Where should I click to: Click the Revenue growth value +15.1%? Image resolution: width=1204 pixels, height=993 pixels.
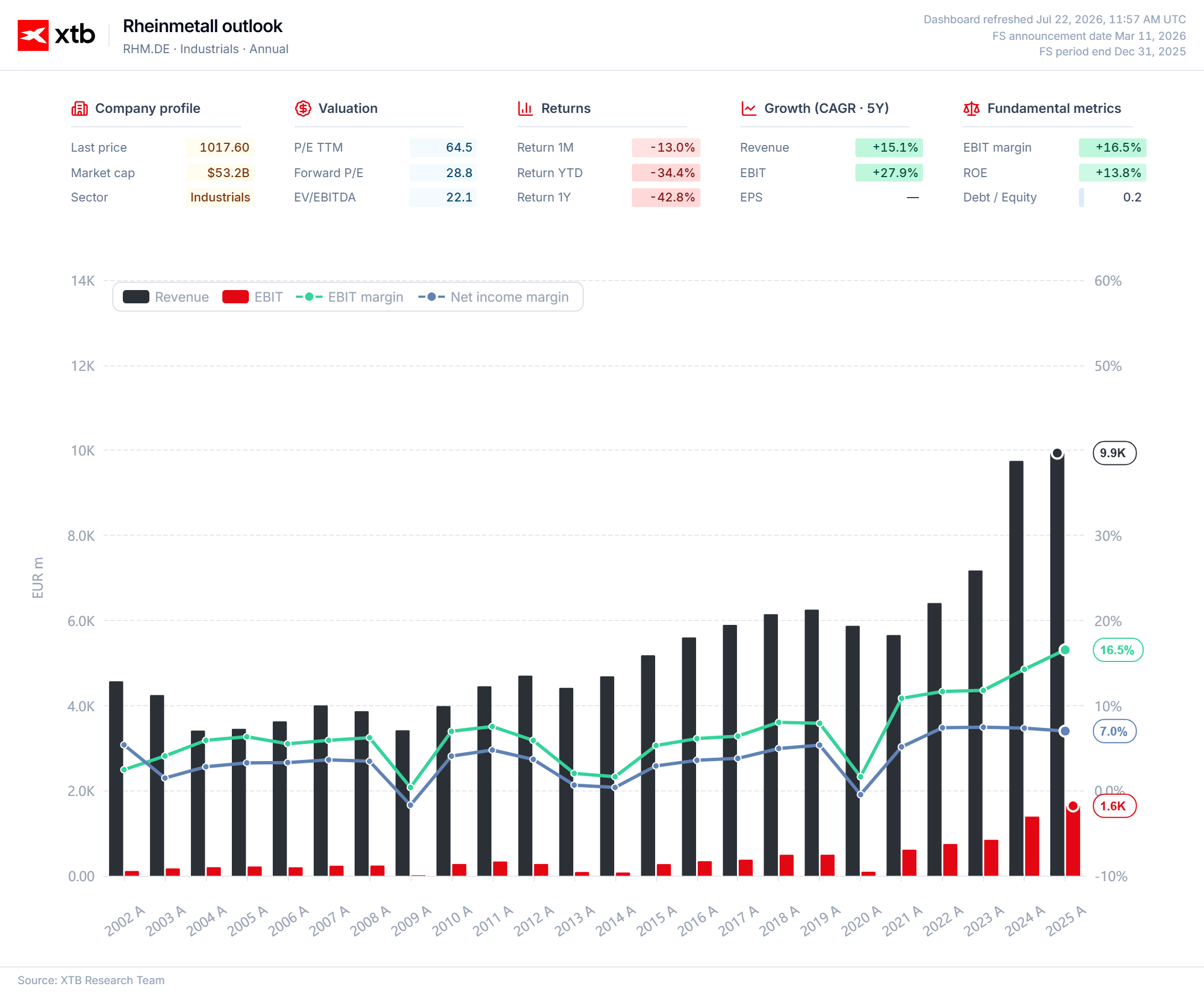pyautogui.click(x=889, y=148)
